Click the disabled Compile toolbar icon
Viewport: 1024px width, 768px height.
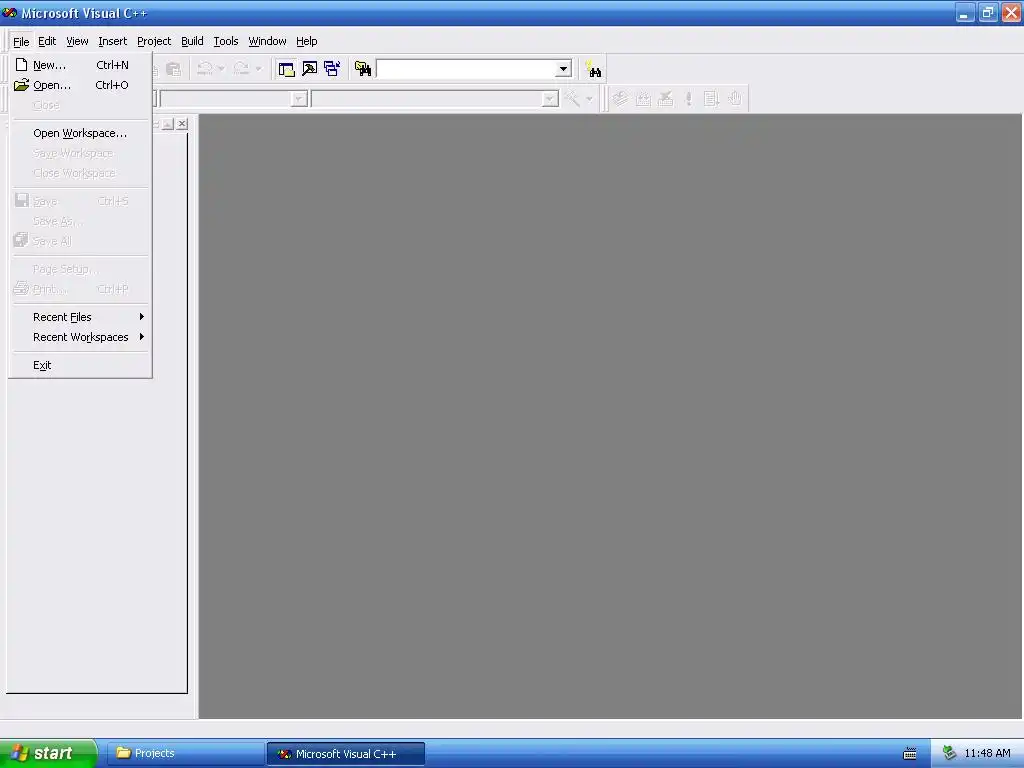[620, 99]
